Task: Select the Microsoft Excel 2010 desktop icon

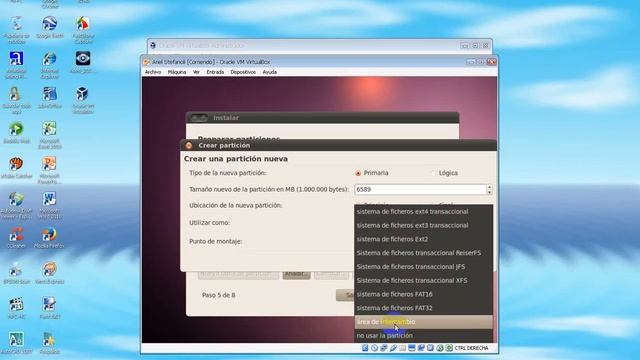Action: tap(49, 135)
